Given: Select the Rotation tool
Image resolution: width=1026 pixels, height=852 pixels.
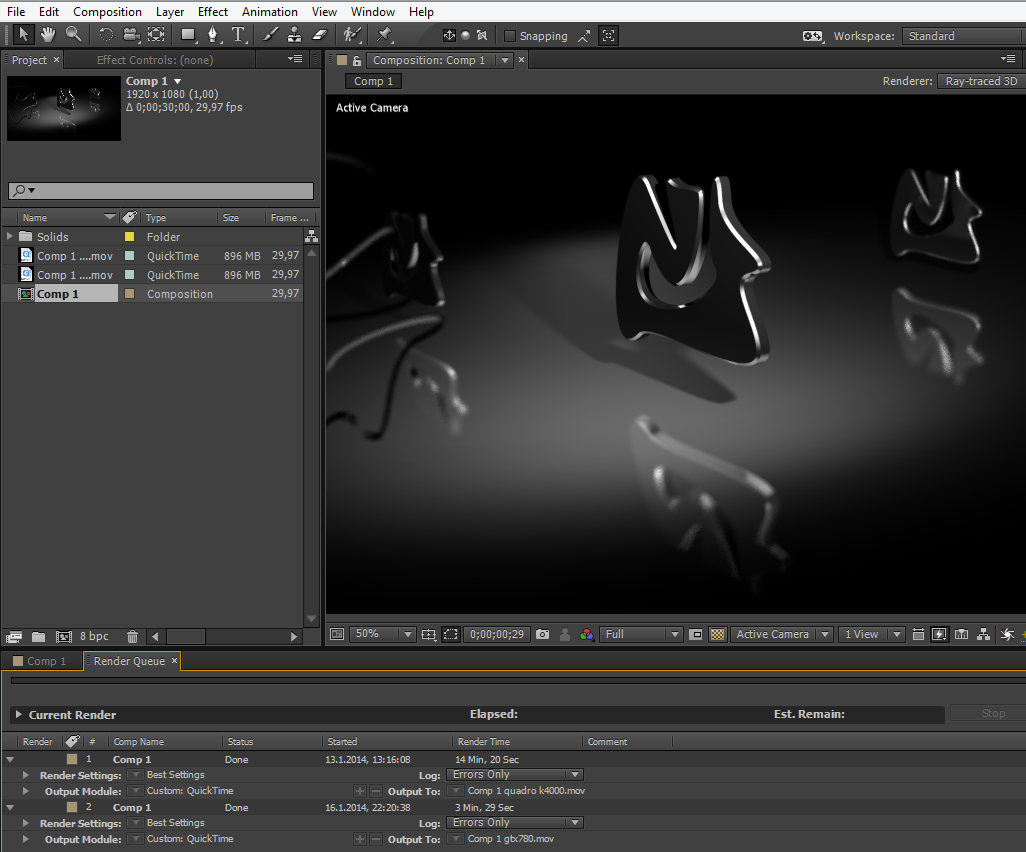Looking at the screenshot, I should click(106, 35).
